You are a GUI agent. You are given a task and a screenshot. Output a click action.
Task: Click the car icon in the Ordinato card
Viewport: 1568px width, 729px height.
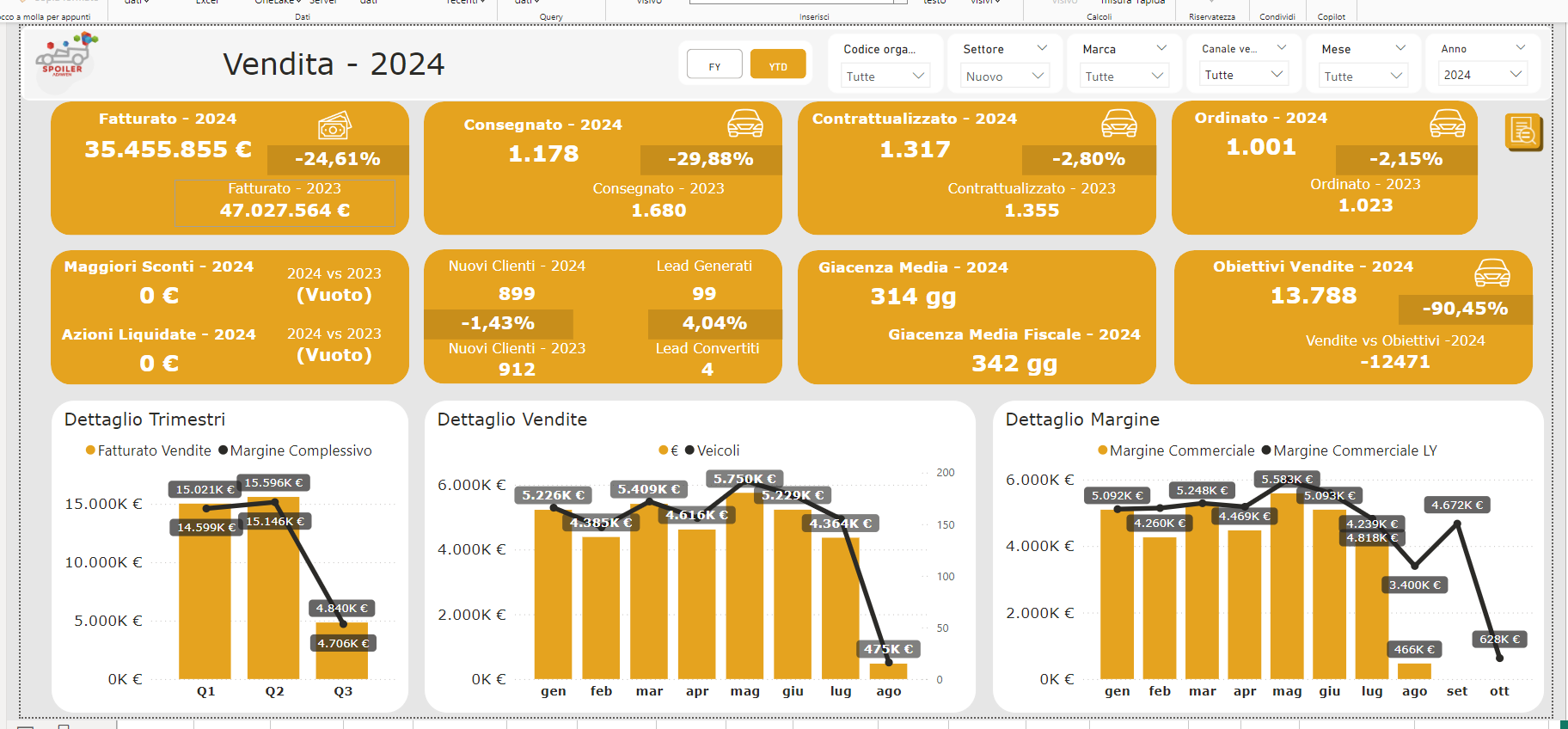pos(1447,124)
